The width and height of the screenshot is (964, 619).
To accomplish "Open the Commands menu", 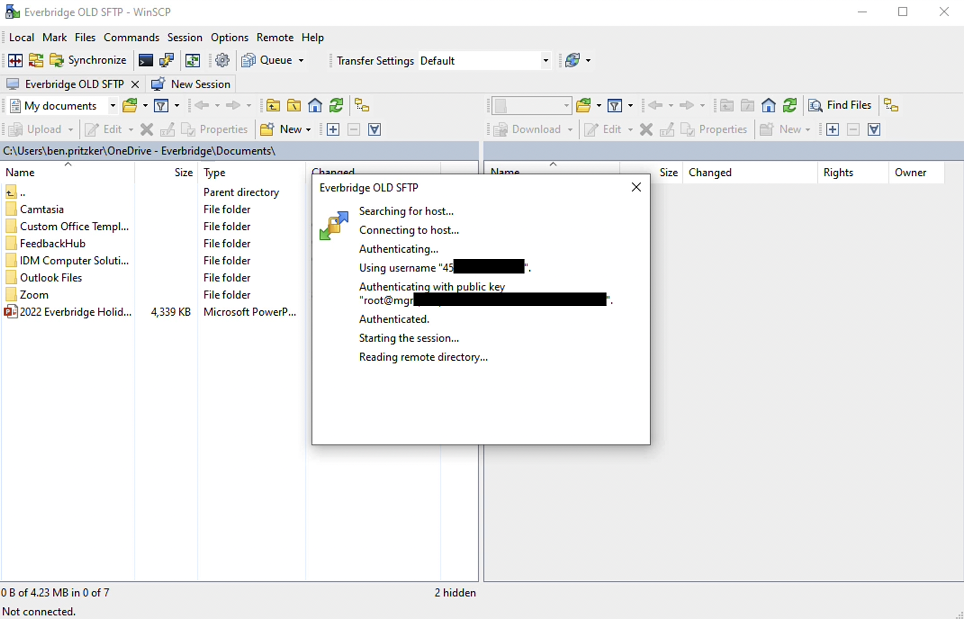I will coord(131,38).
